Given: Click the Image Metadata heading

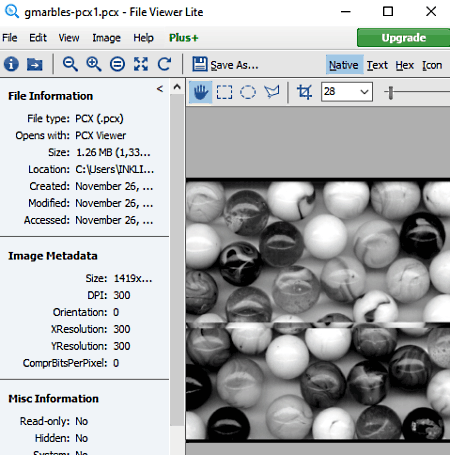Looking at the screenshot, I should (x=53, y=256).
